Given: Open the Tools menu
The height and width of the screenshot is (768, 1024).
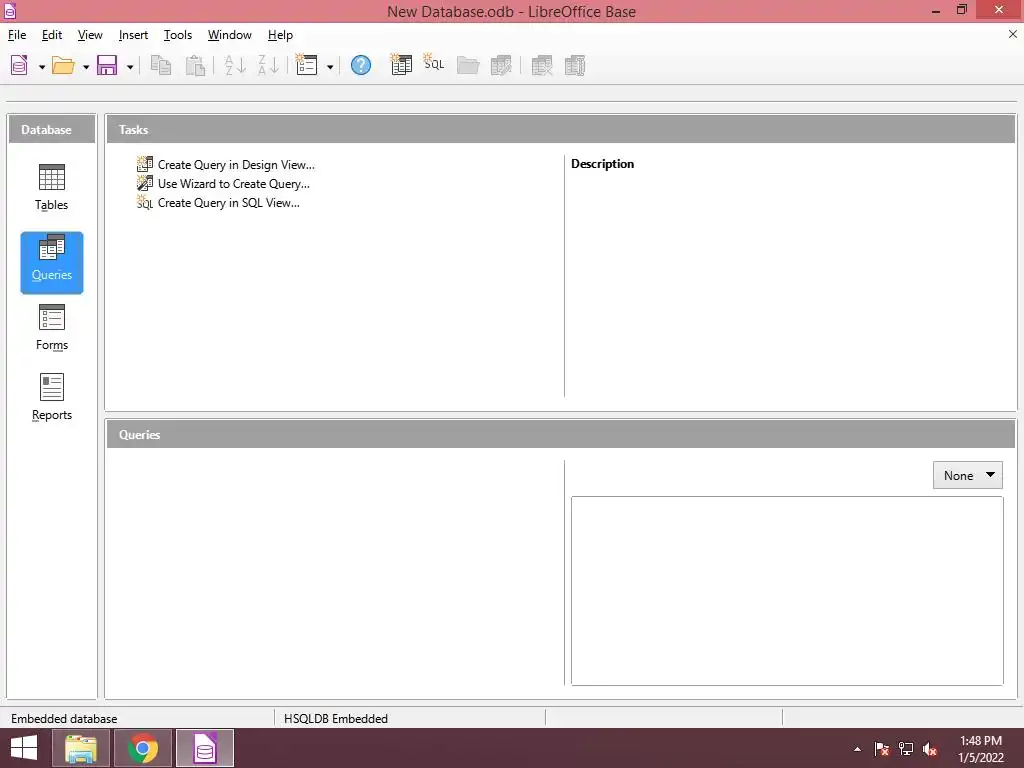Looking at the screenshot, I should pos(178,35).
